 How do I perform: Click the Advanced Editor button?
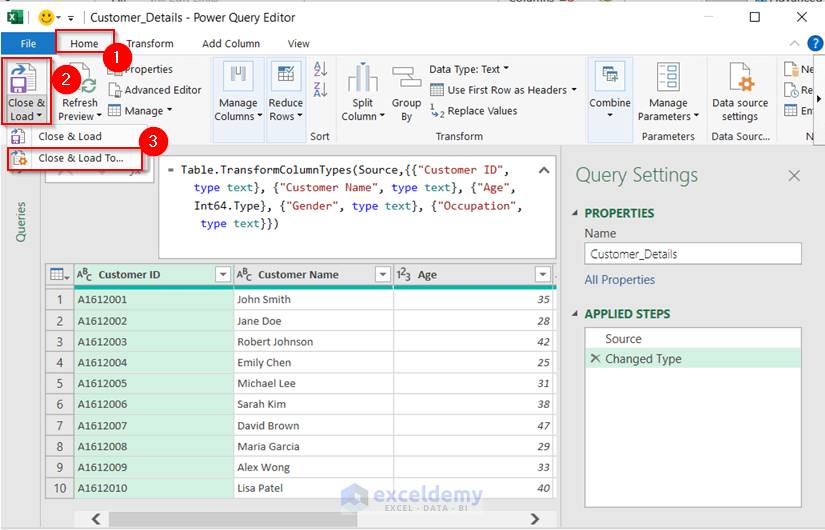coord(162,90)
